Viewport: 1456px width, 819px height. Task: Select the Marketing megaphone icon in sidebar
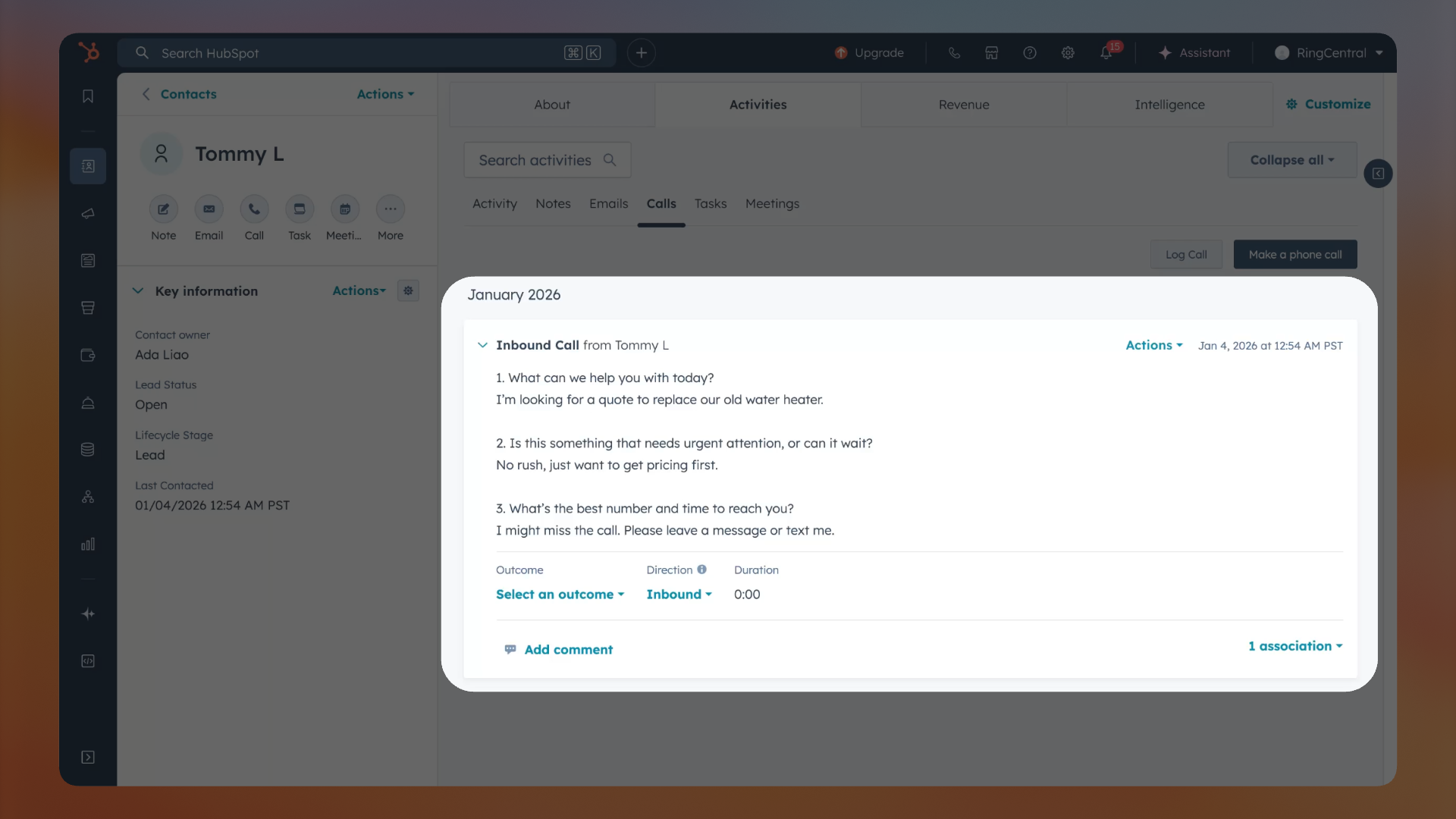(88, 214)
